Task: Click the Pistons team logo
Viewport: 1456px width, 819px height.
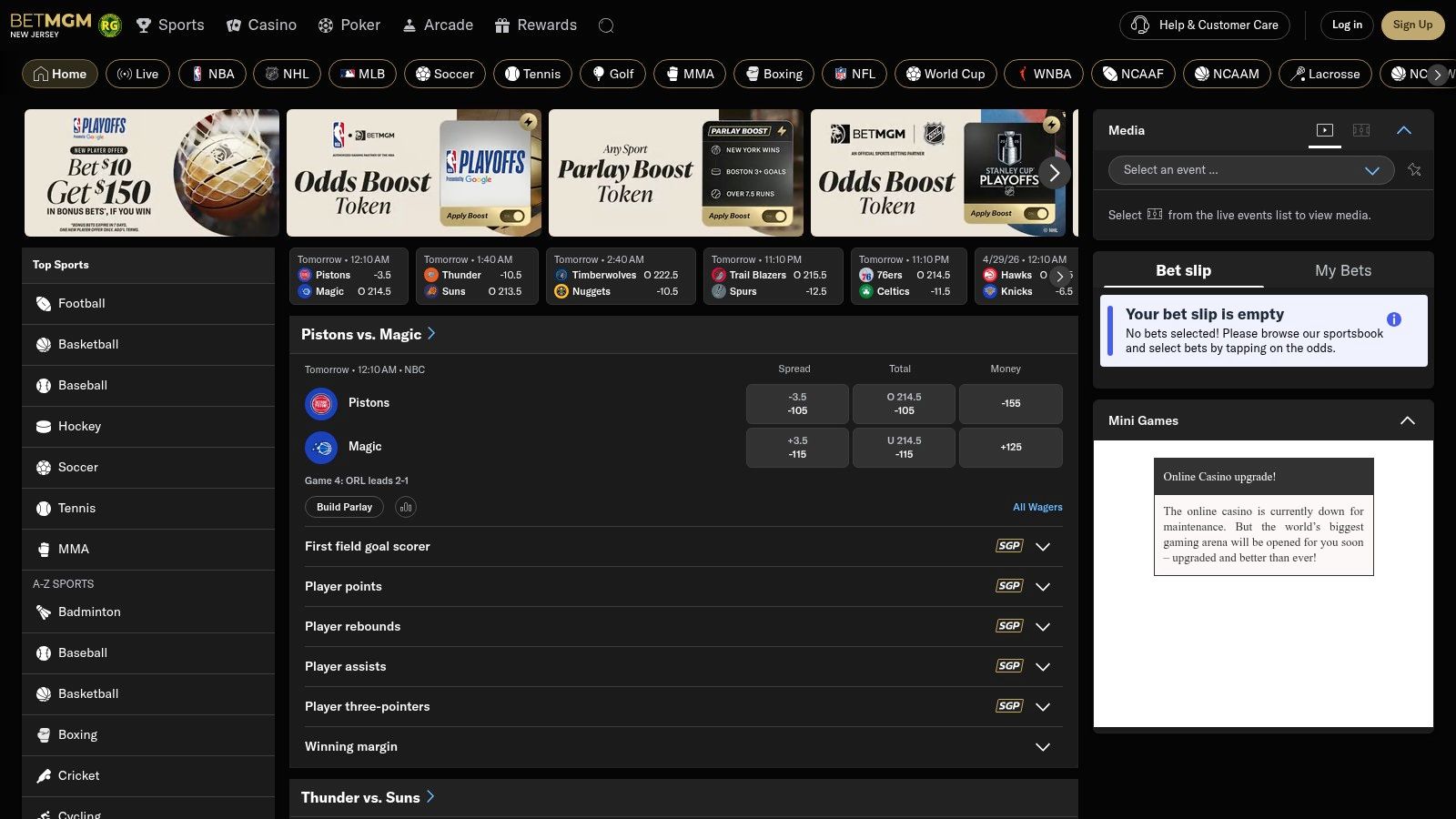Action: pyautogui.click(x=320, y=402)
